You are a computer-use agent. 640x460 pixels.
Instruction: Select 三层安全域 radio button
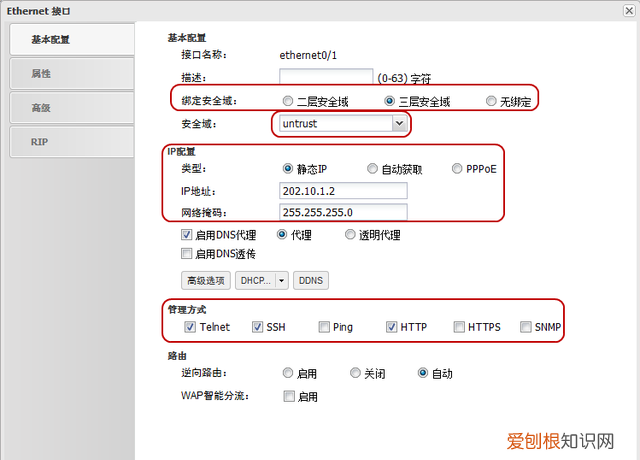point(389,101)
